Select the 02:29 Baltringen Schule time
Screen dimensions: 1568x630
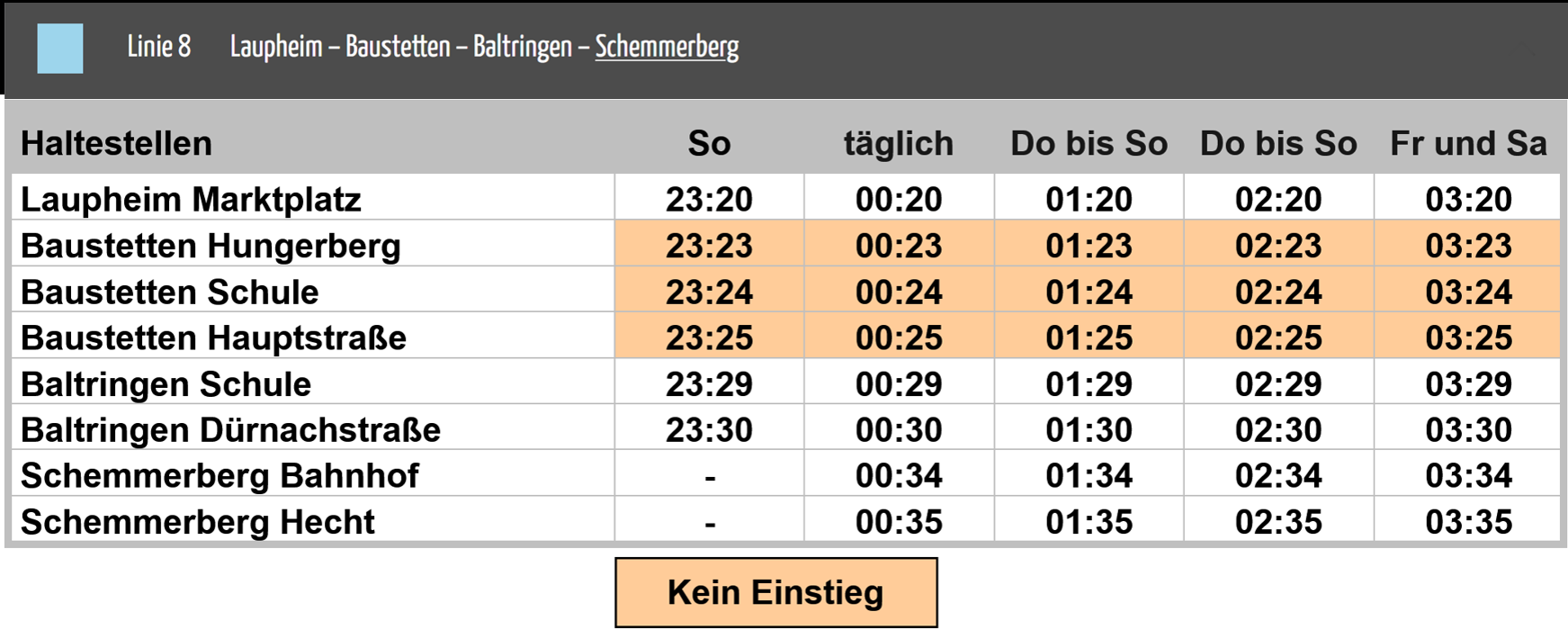click(1278, 384)
